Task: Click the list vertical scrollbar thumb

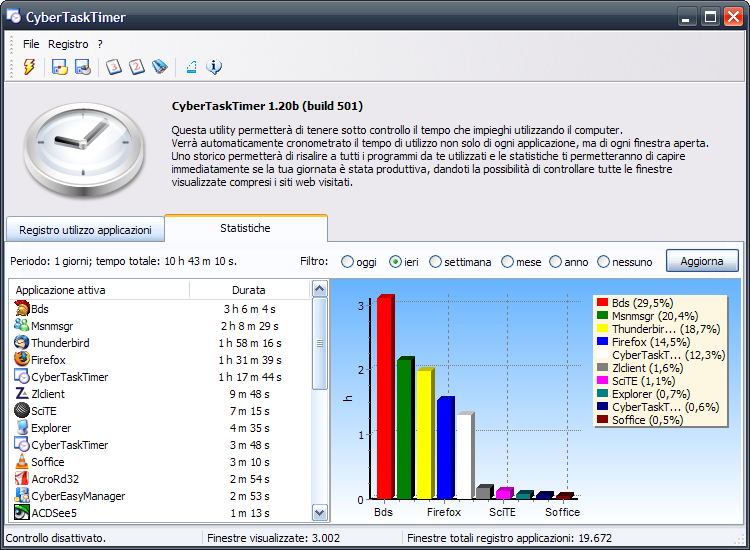Action: pyautogui.click(x=320, y=343)
